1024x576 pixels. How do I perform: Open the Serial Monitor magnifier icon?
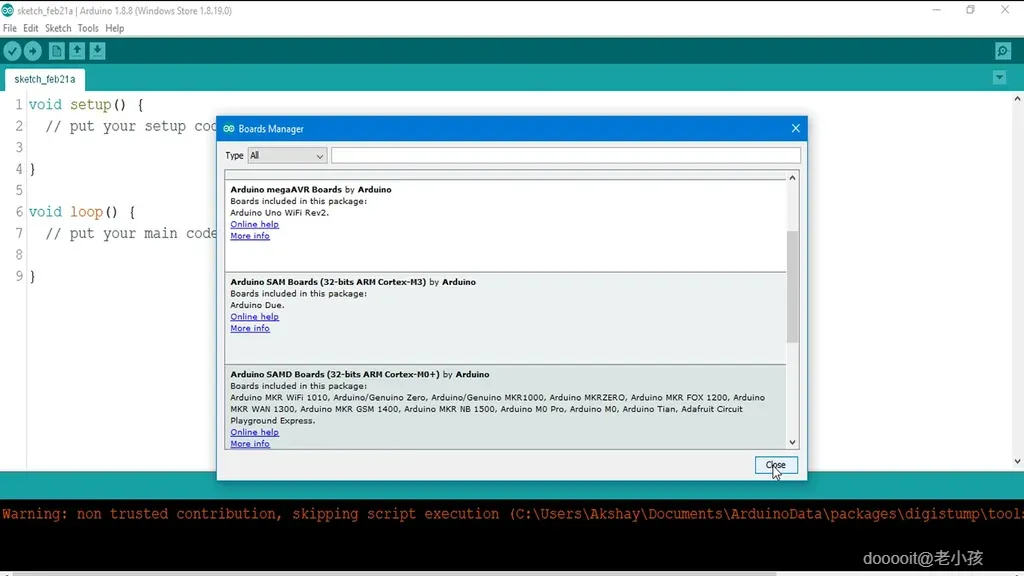[x=1003, y=51]
